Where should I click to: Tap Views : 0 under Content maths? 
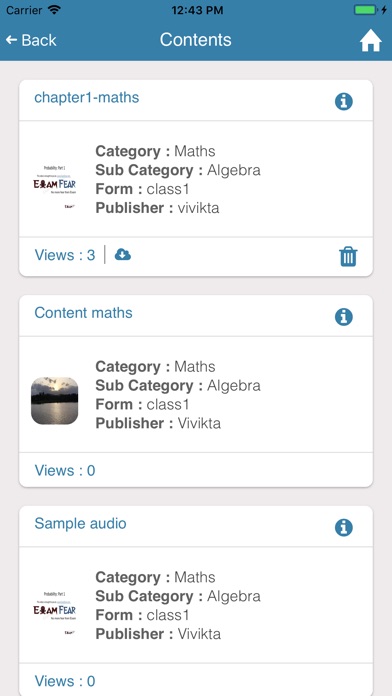point(65,471)
